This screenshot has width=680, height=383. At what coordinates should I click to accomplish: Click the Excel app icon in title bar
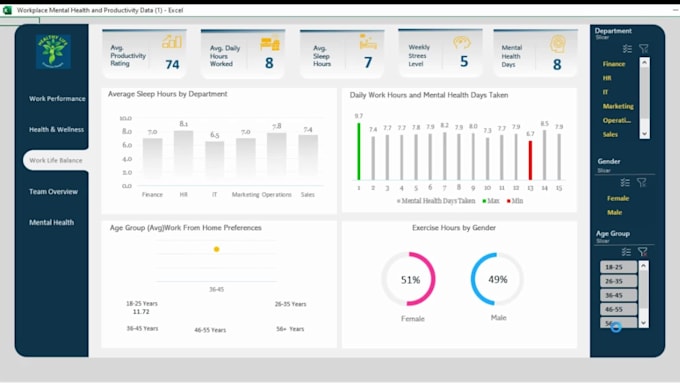click(7, 10)
